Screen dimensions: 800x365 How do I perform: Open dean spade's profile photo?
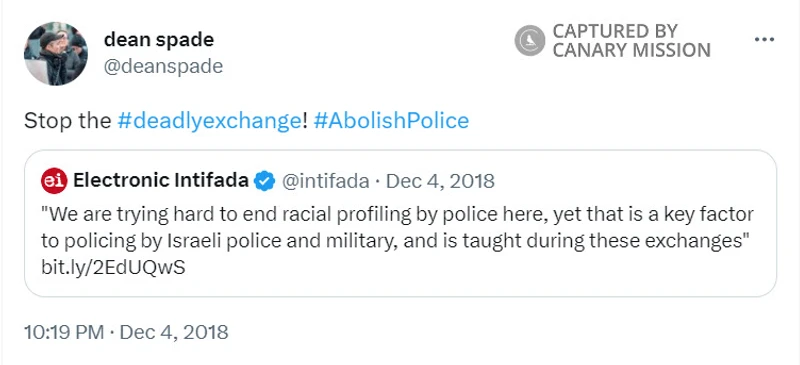[x=56, y=54]
